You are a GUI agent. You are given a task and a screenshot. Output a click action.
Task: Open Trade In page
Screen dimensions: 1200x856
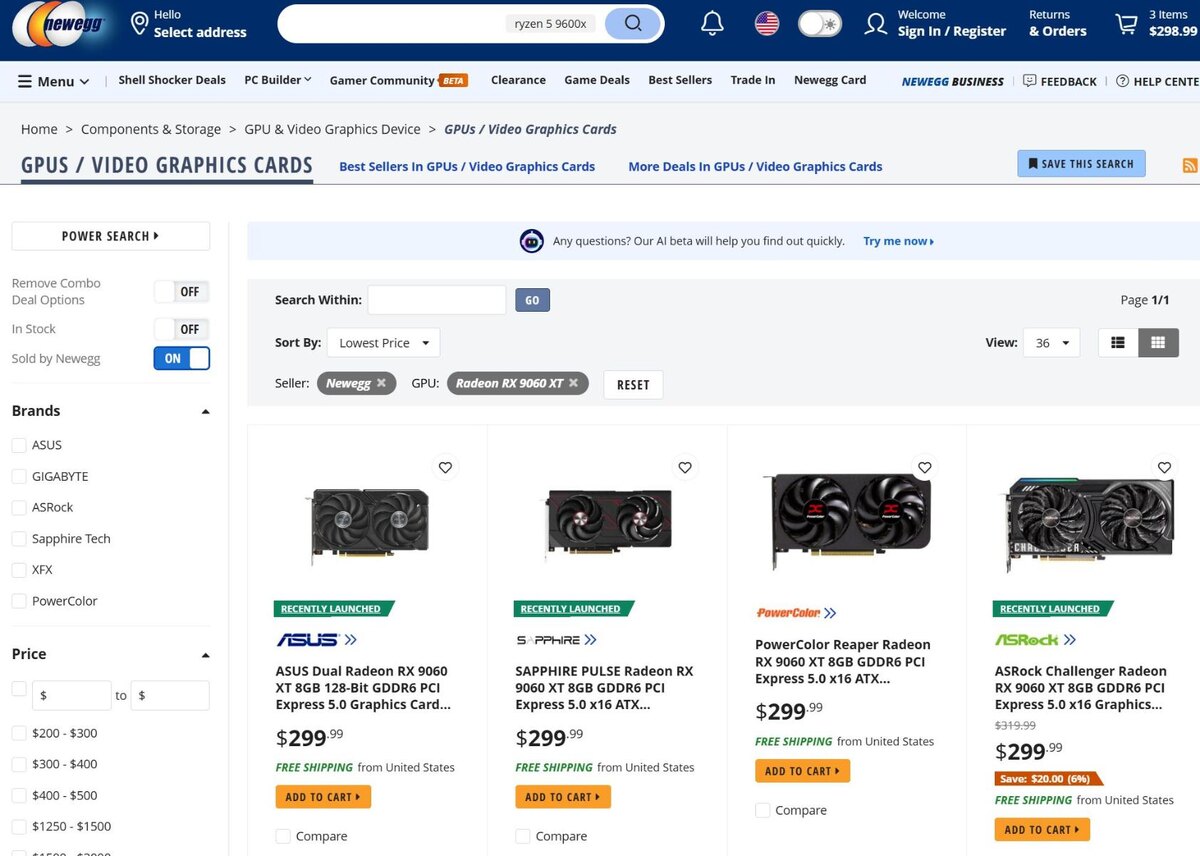pos(753,80)
